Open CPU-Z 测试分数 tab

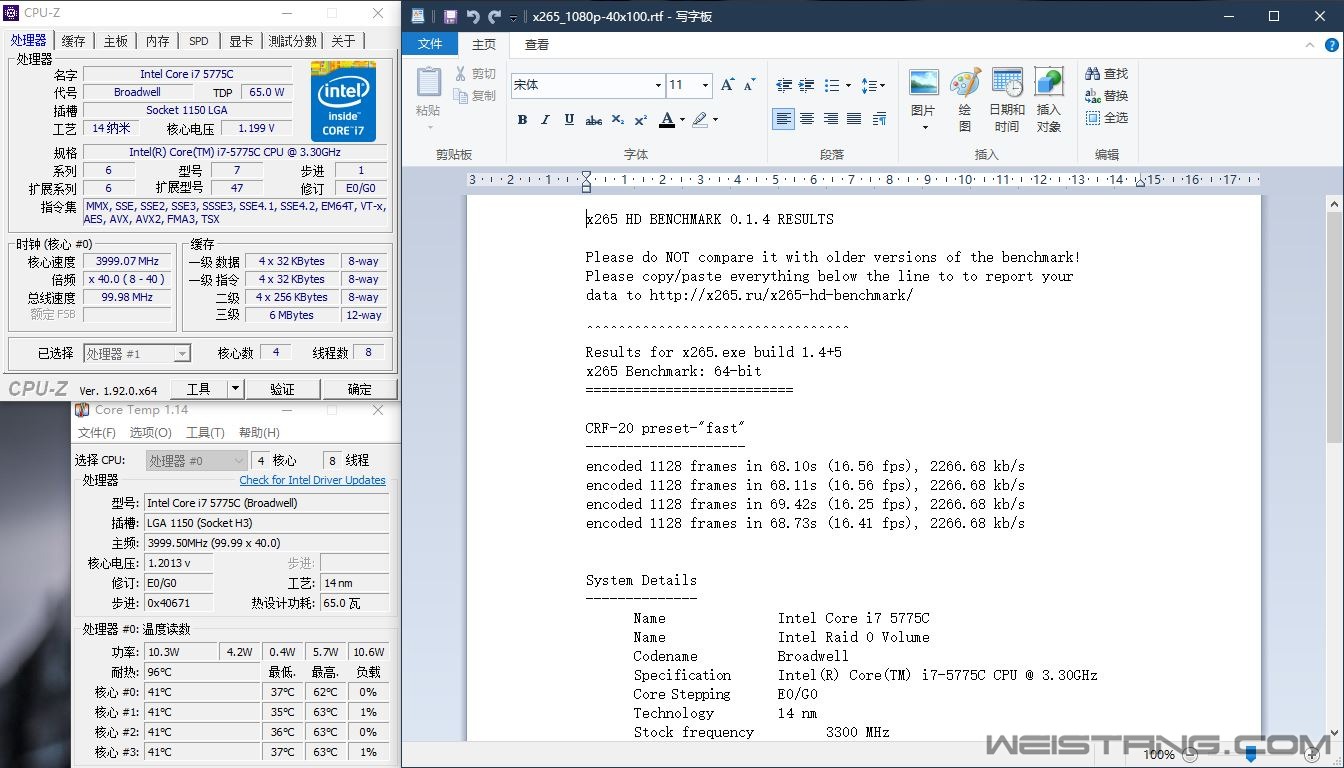[x=293, y=41]
